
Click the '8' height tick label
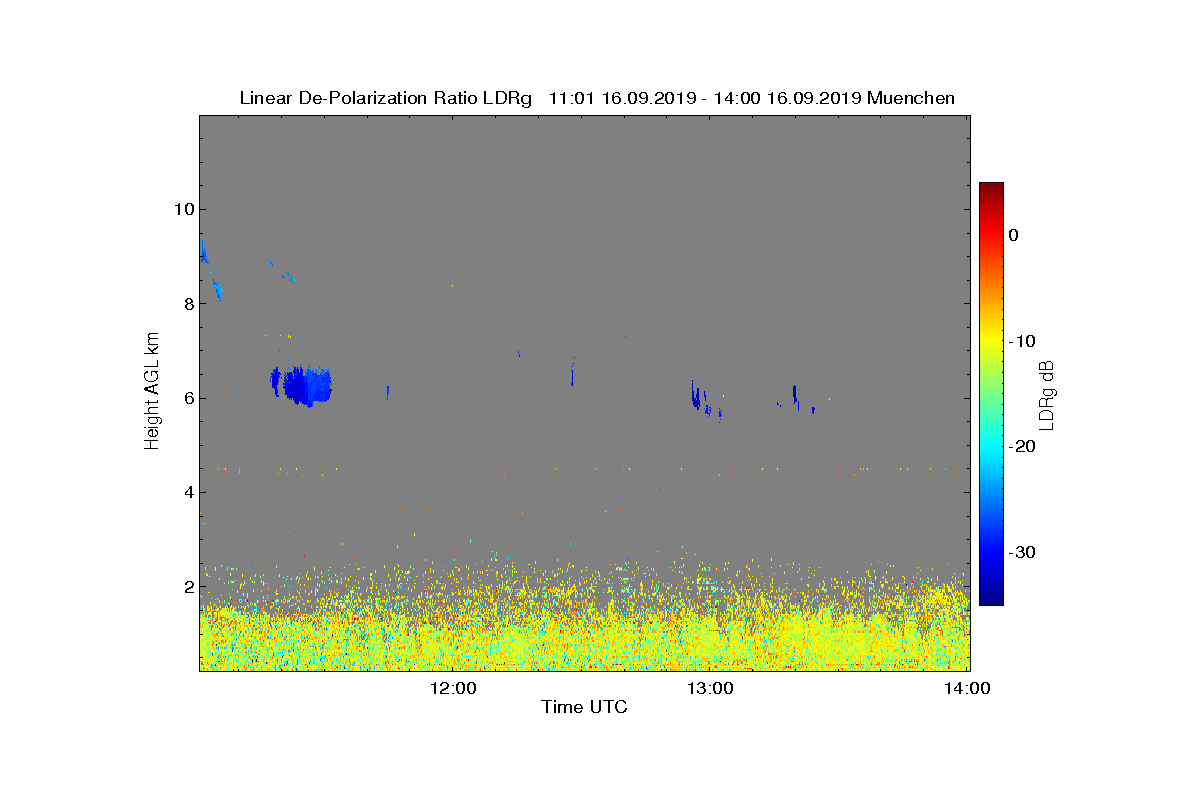(x=188, y=303)
